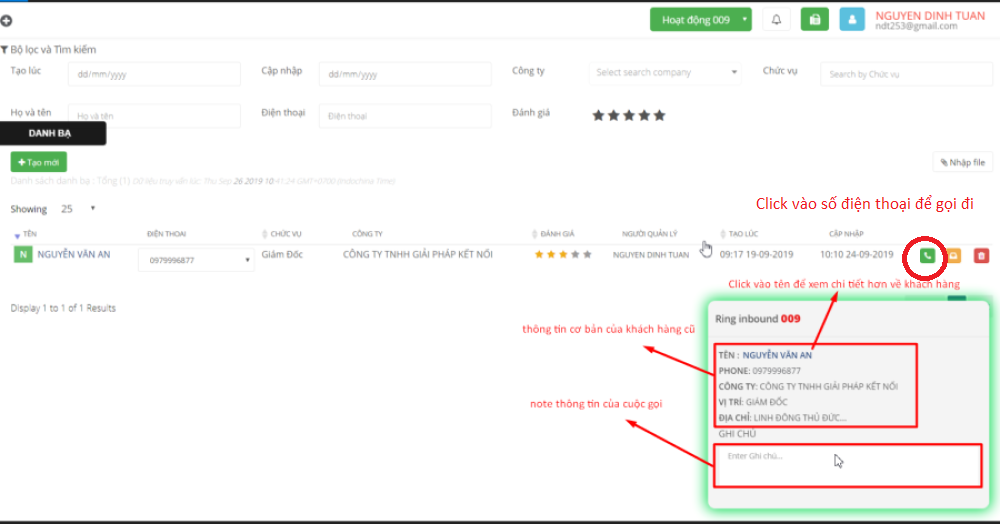The width and height of the screenshot is (1000, 524).
Task: Open contact link NGUYỄN VĂN AN in table
Action: point(74,254)
